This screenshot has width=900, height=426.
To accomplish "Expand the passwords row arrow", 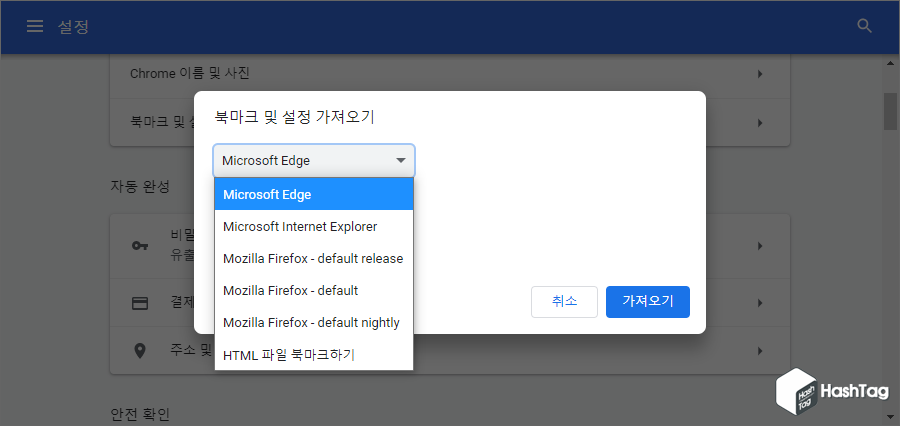I will 760,246.
